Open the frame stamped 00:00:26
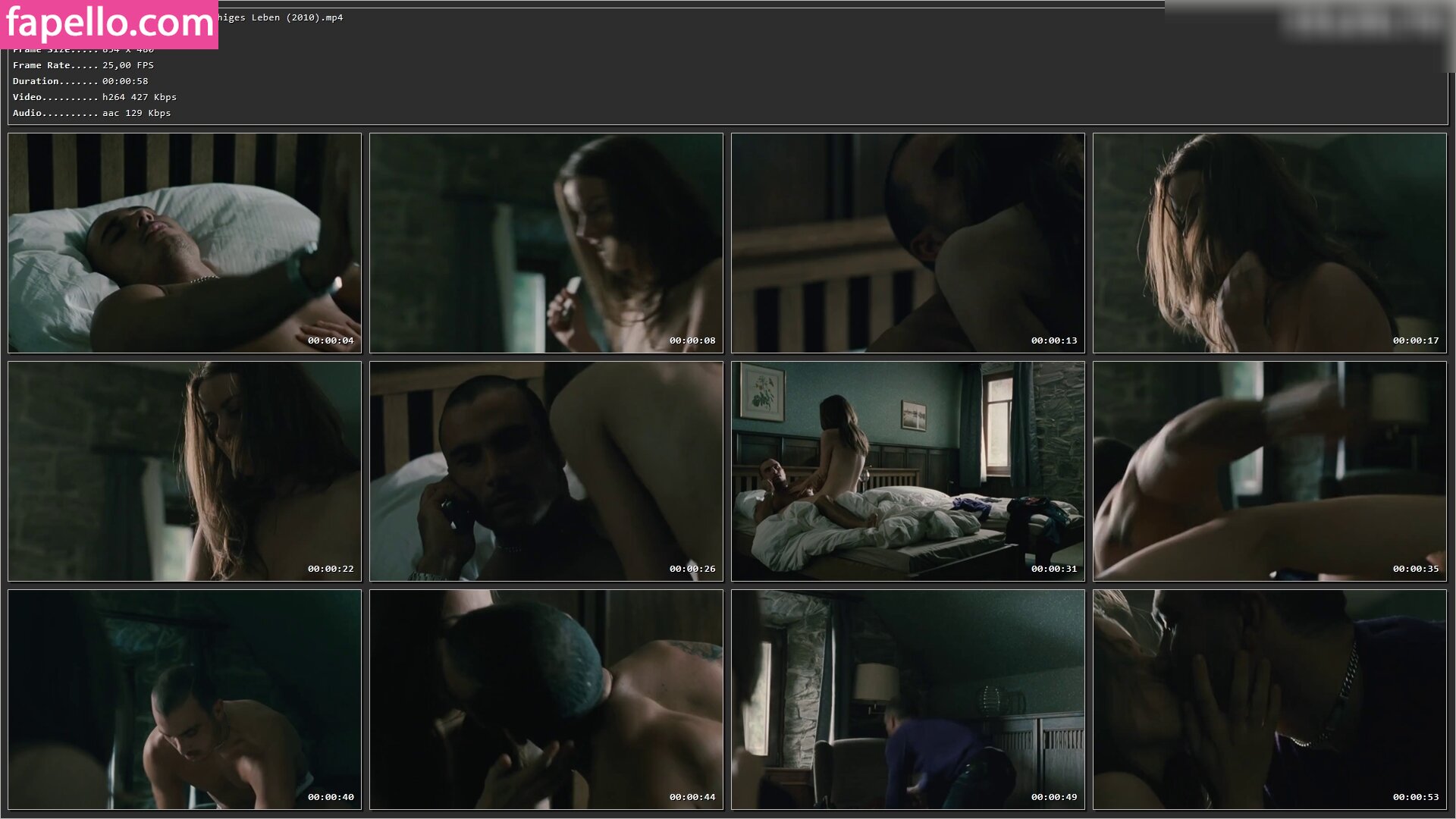The height and width of the screenshot is (819, 1456). click(546, 471)
